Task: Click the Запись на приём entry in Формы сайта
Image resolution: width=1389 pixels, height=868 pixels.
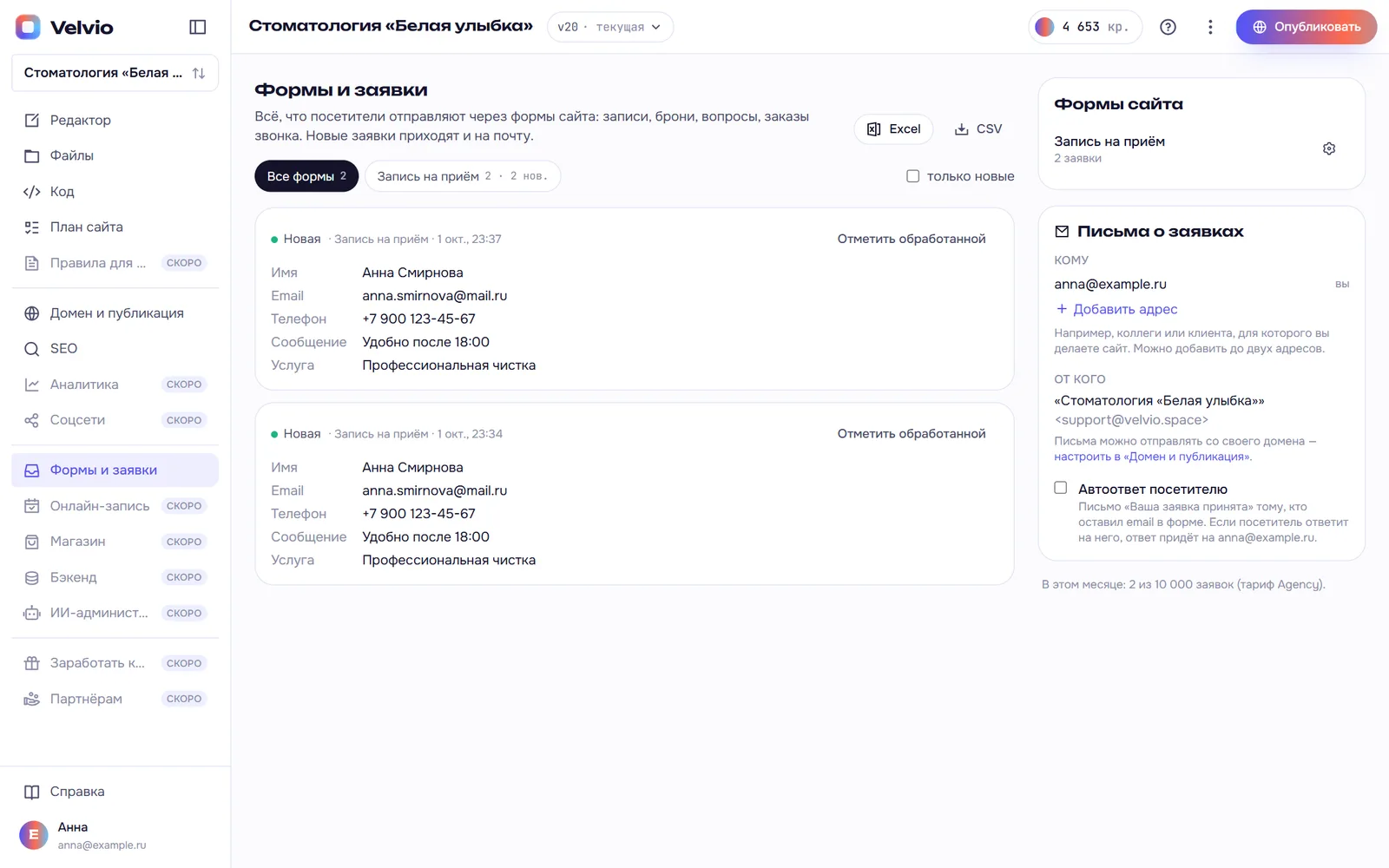Action: (x=1109, y=141)
